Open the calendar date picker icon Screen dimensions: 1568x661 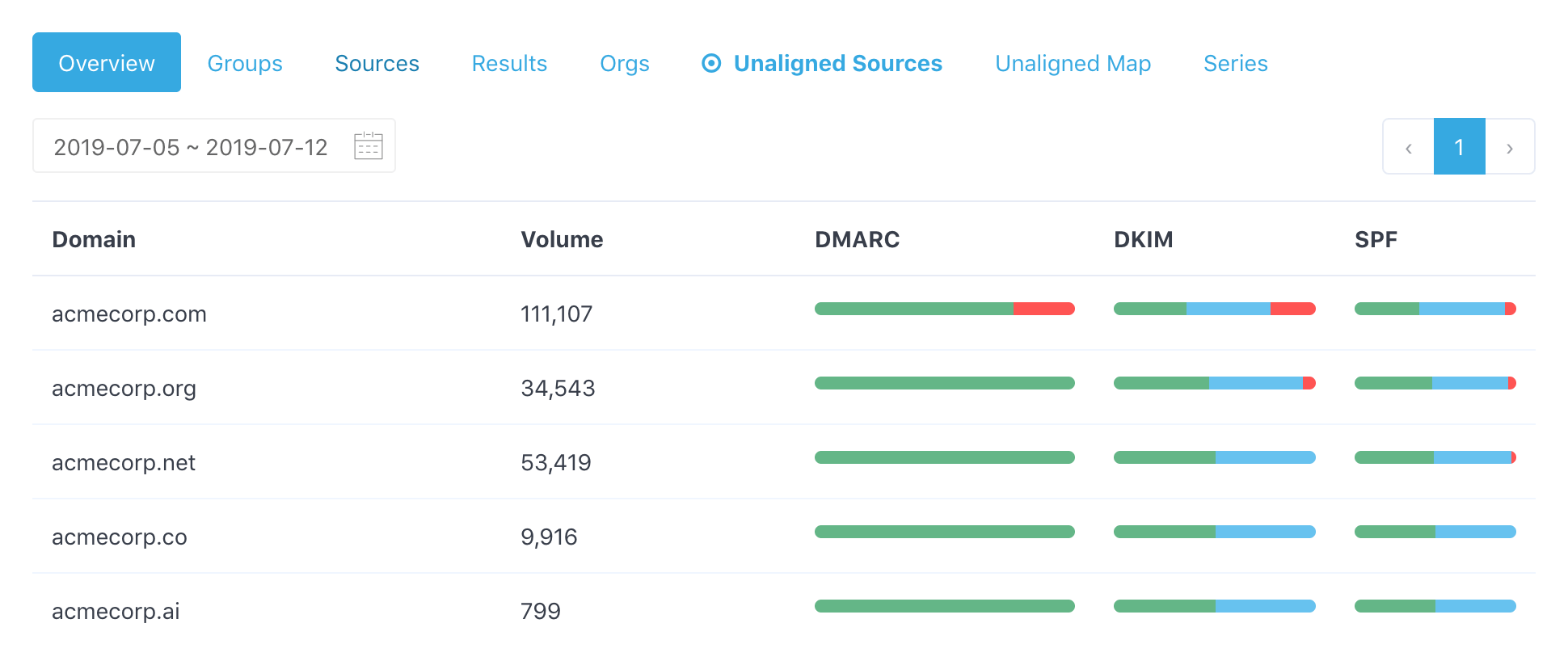[x=368, y=146]
